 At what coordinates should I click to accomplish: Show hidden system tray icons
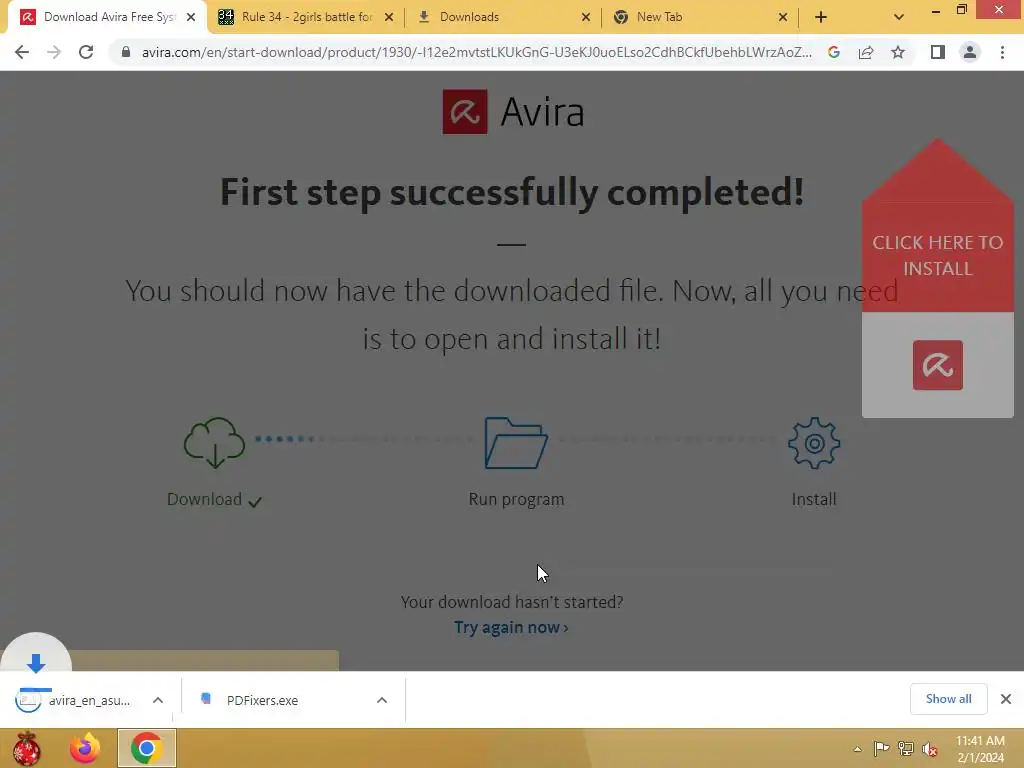pyautogui.click(x=857, y=749)
